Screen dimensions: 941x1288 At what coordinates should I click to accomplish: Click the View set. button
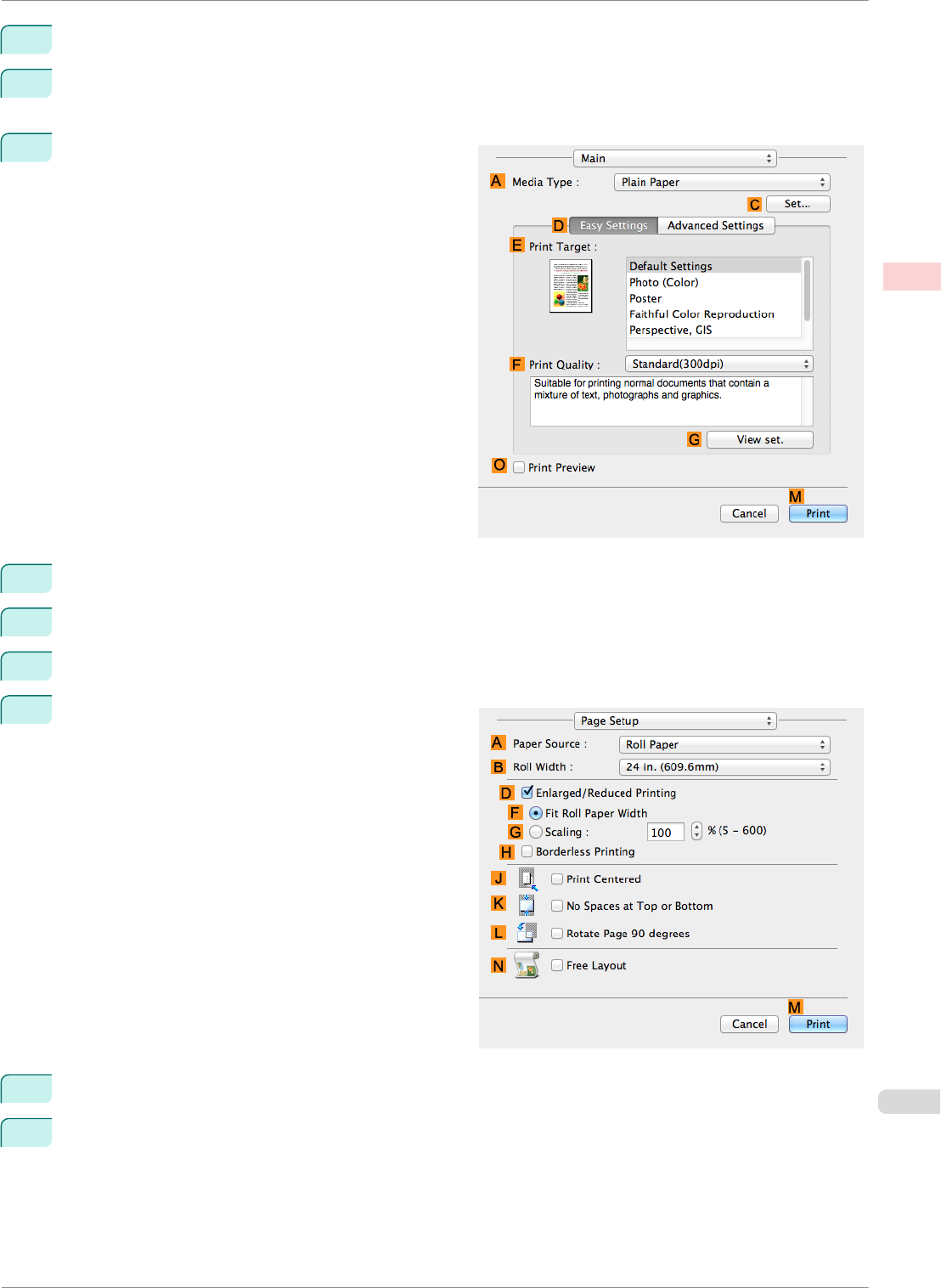tap(760, 439)
